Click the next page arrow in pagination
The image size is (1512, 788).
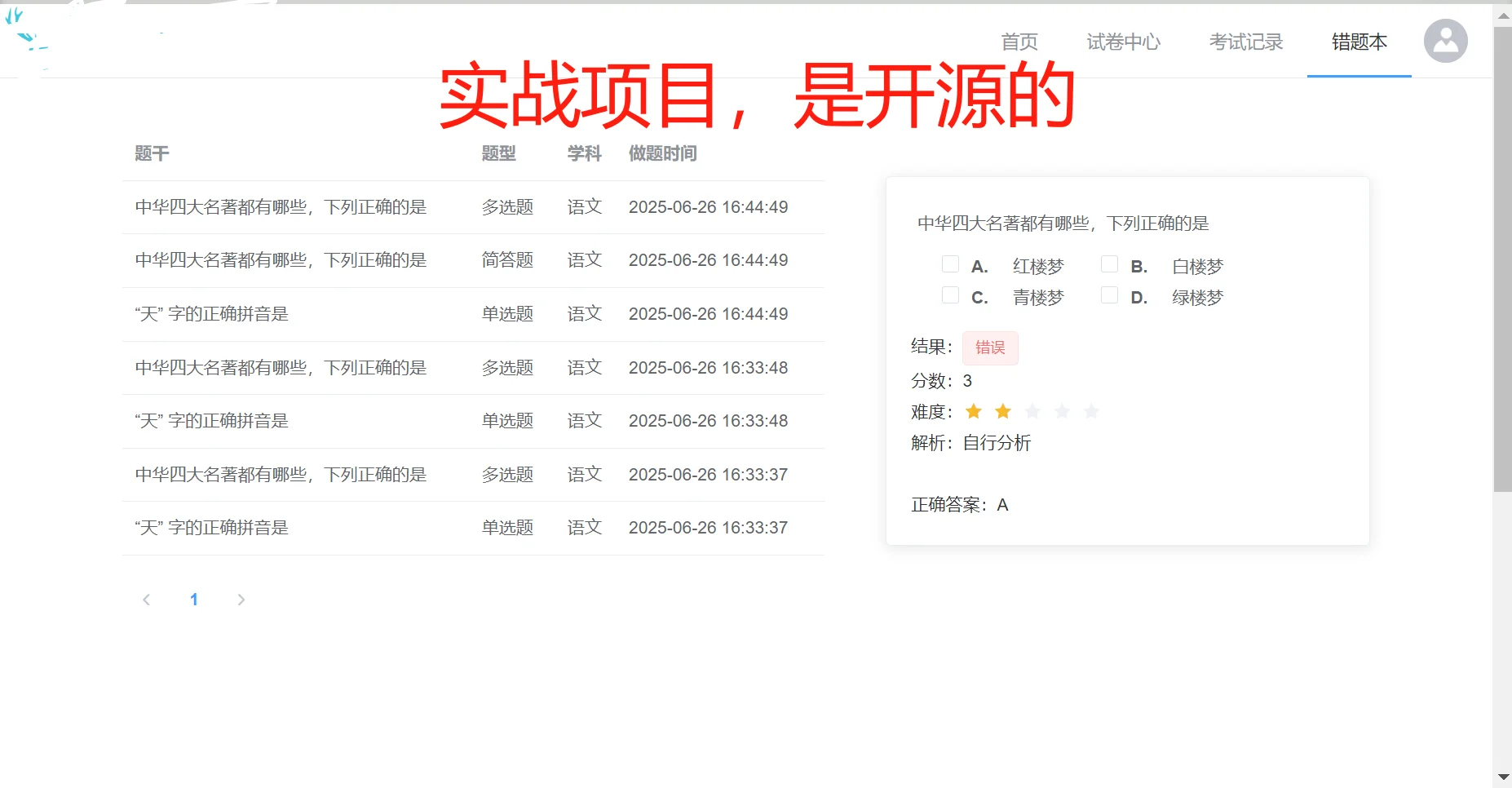tap(241, 600)
